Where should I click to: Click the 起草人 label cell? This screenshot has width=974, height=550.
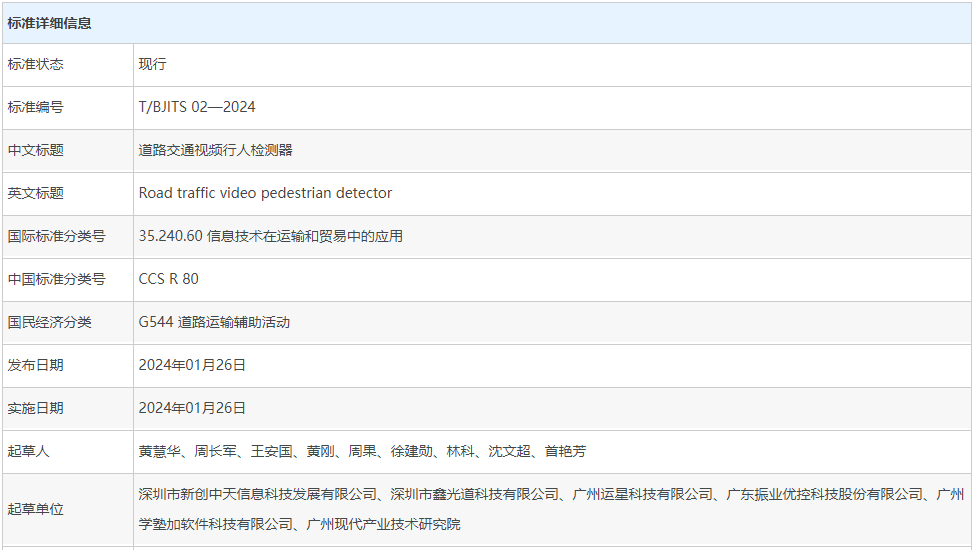pyautogui.click(x=29, y=451)
